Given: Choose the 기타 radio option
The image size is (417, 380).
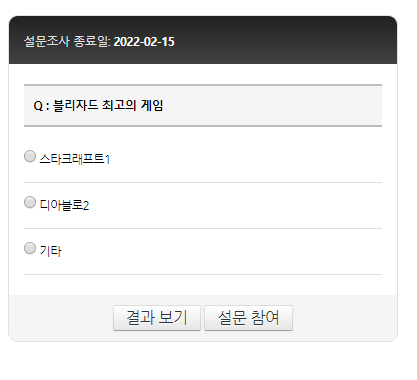Looking at the screenshot, I should (x=30, y=248).
